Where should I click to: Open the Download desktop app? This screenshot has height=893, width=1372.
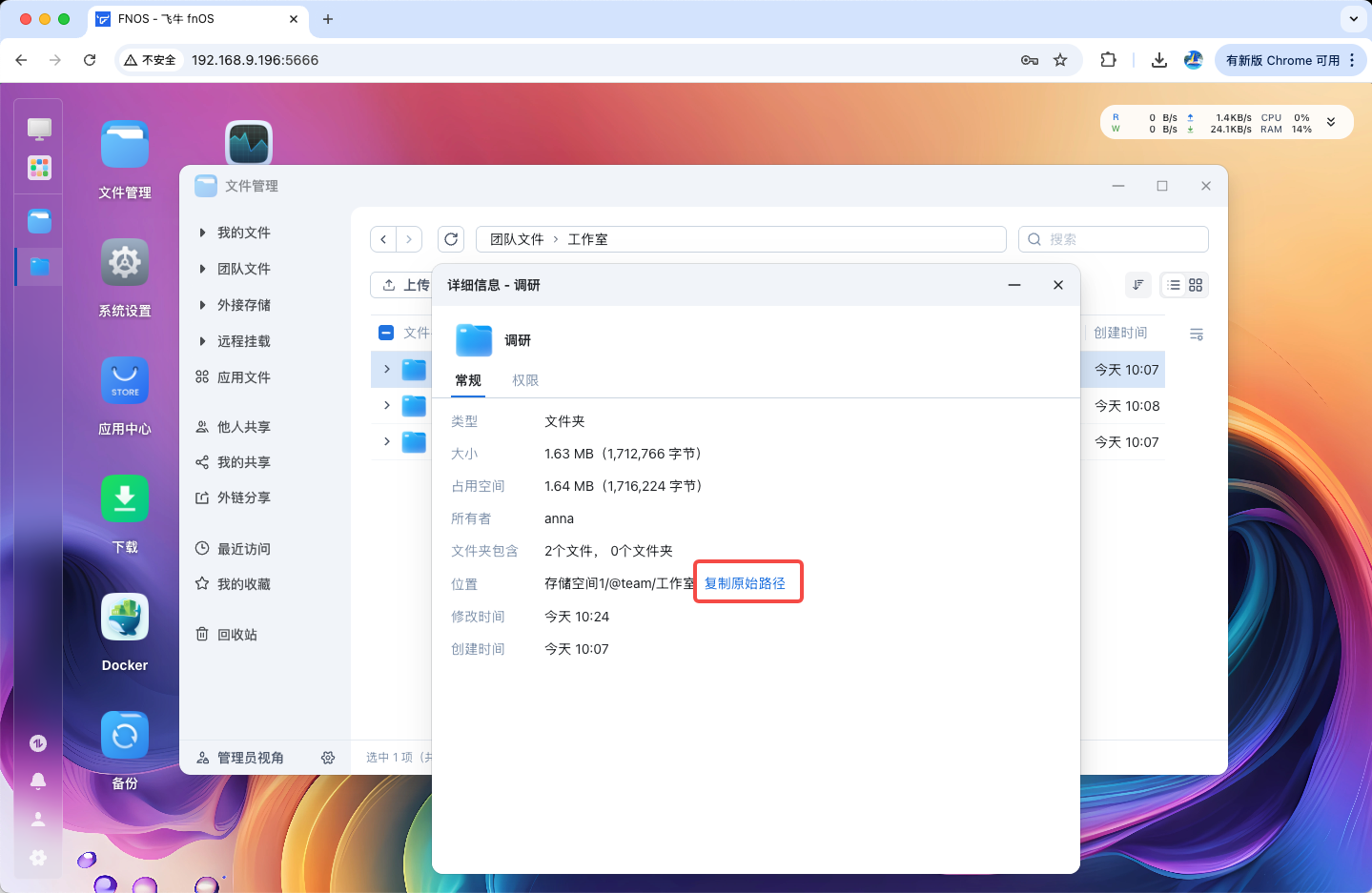[125, 499]
